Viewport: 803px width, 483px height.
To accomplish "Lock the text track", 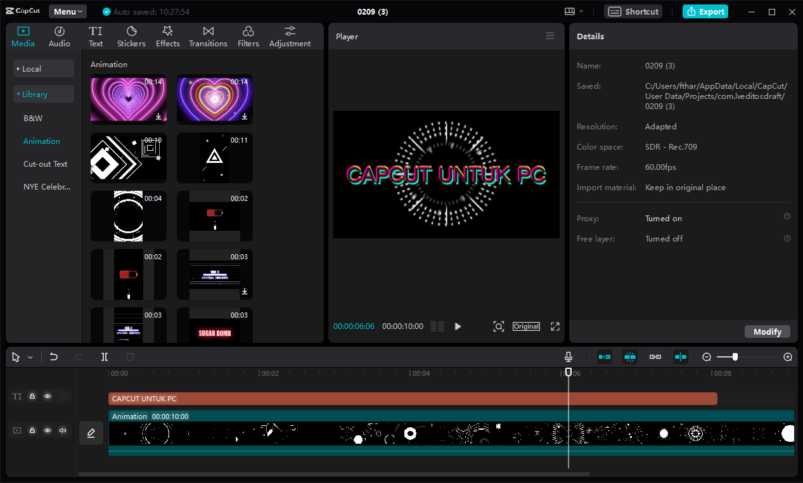I will pyautogui.click(x=32, y=396).
